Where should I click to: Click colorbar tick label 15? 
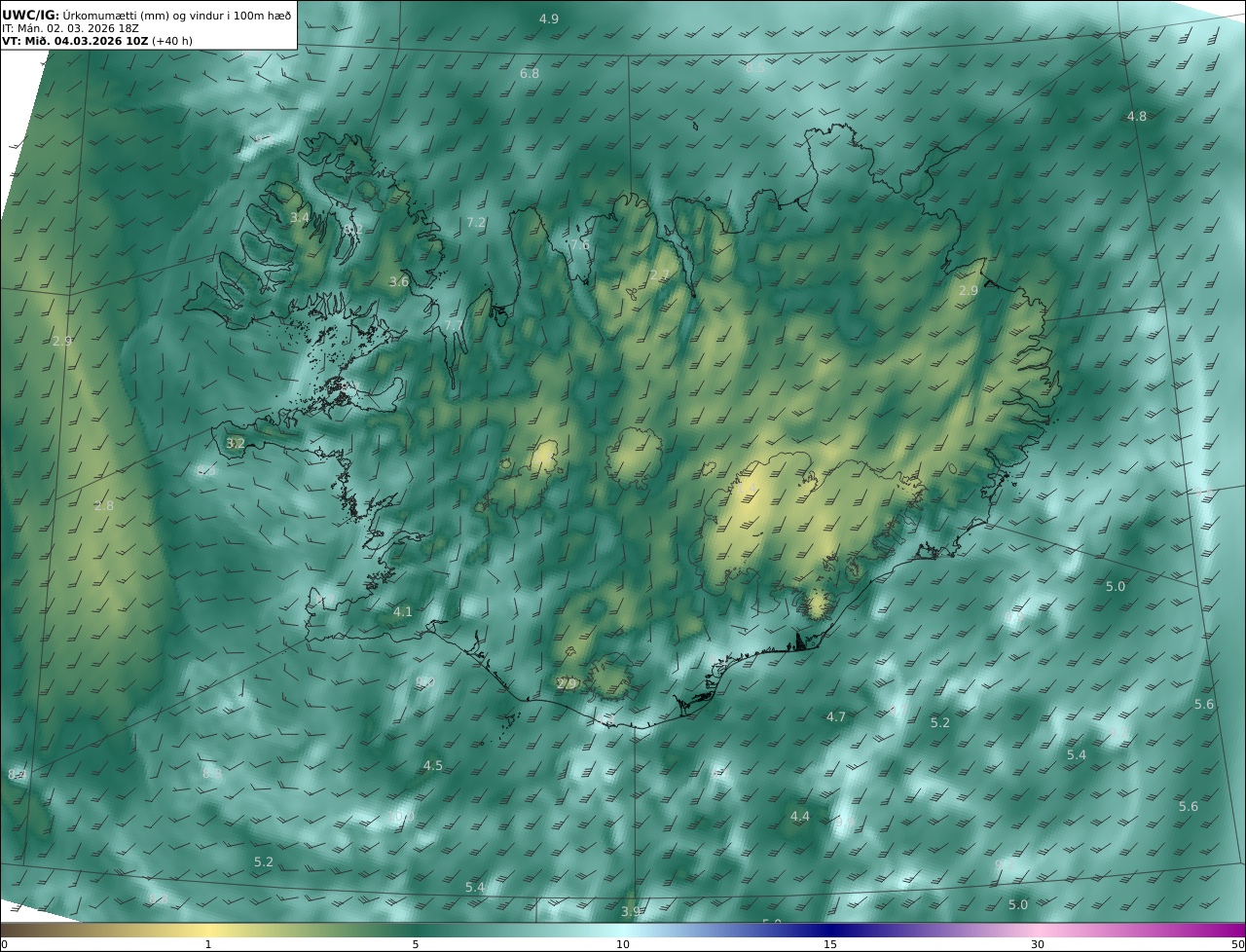(x=830, y=945)
